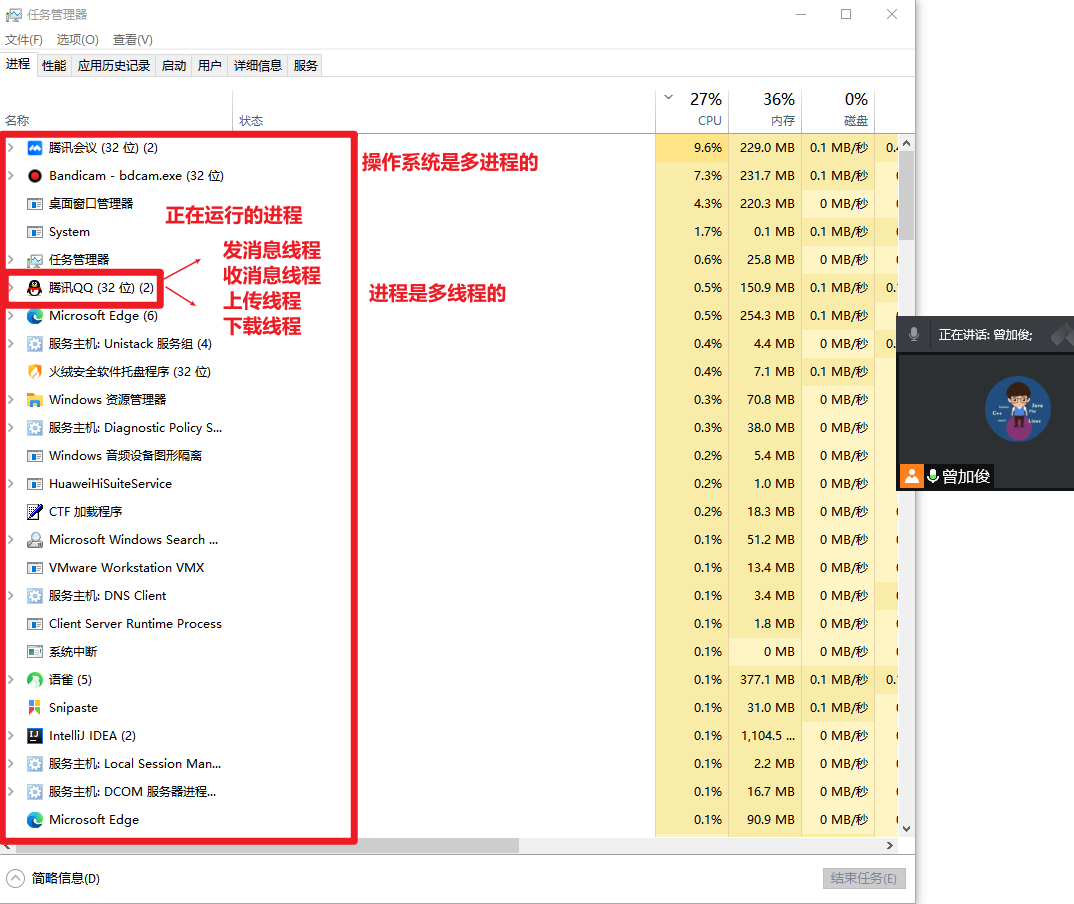Expand the Bandicam bdcam.exe process group
Screen dimensions: 1074x904
tap(11, 176)
